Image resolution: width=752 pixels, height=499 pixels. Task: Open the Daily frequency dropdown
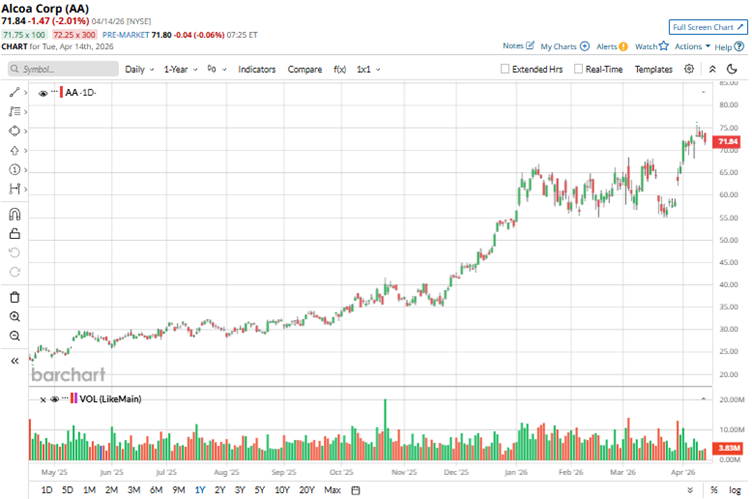tap(140, 70)
